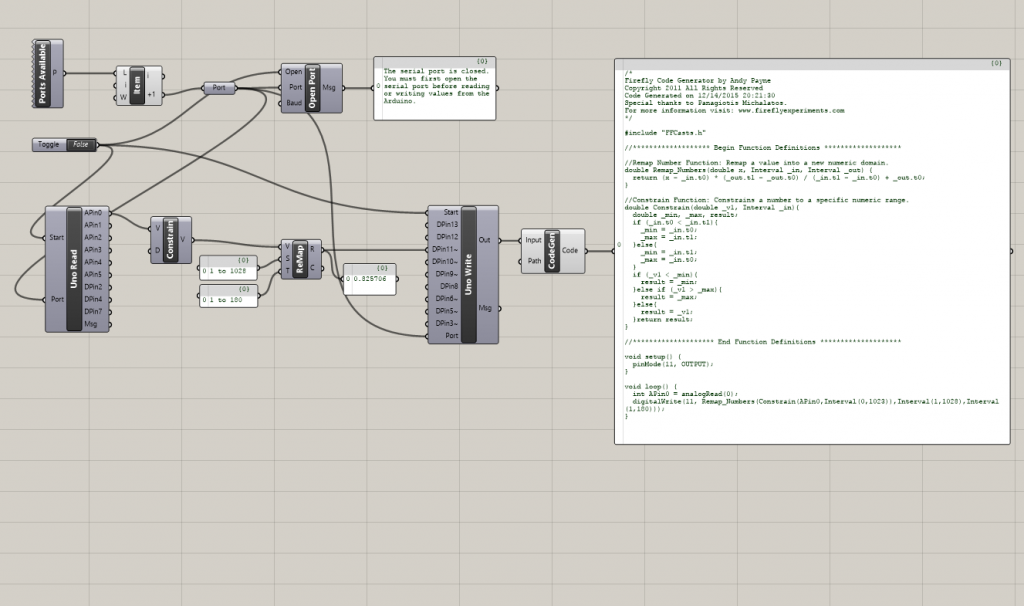Click the '0 1 to 1028' domain panel

pyautogui.click(x=228, y=270)
